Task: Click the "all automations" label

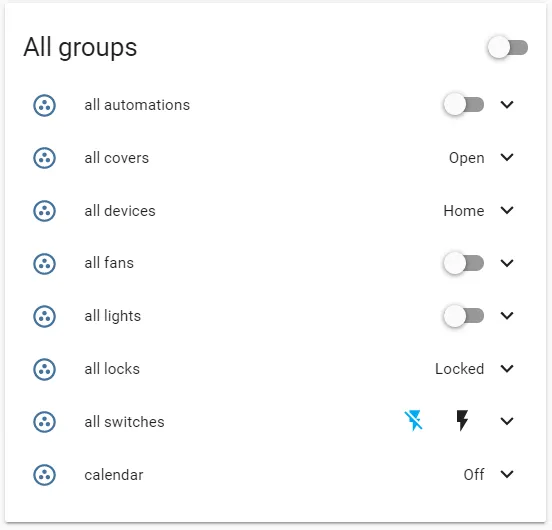Action: 137,105
